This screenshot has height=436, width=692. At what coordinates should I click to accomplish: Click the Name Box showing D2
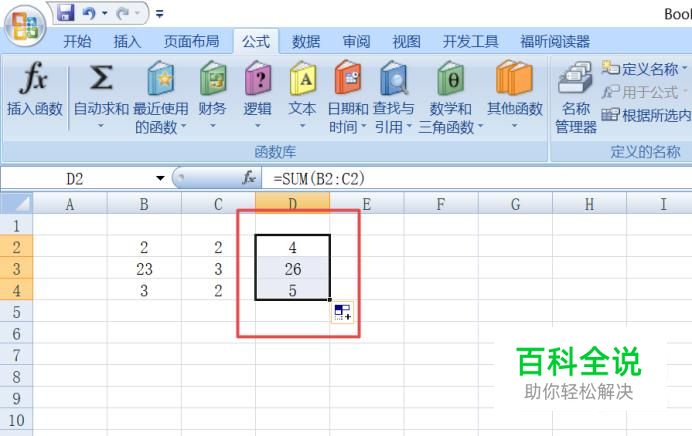[76, 179]
